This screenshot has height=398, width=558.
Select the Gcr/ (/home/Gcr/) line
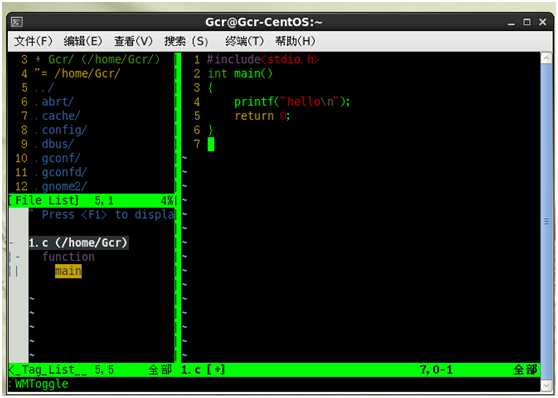(98, 59)
